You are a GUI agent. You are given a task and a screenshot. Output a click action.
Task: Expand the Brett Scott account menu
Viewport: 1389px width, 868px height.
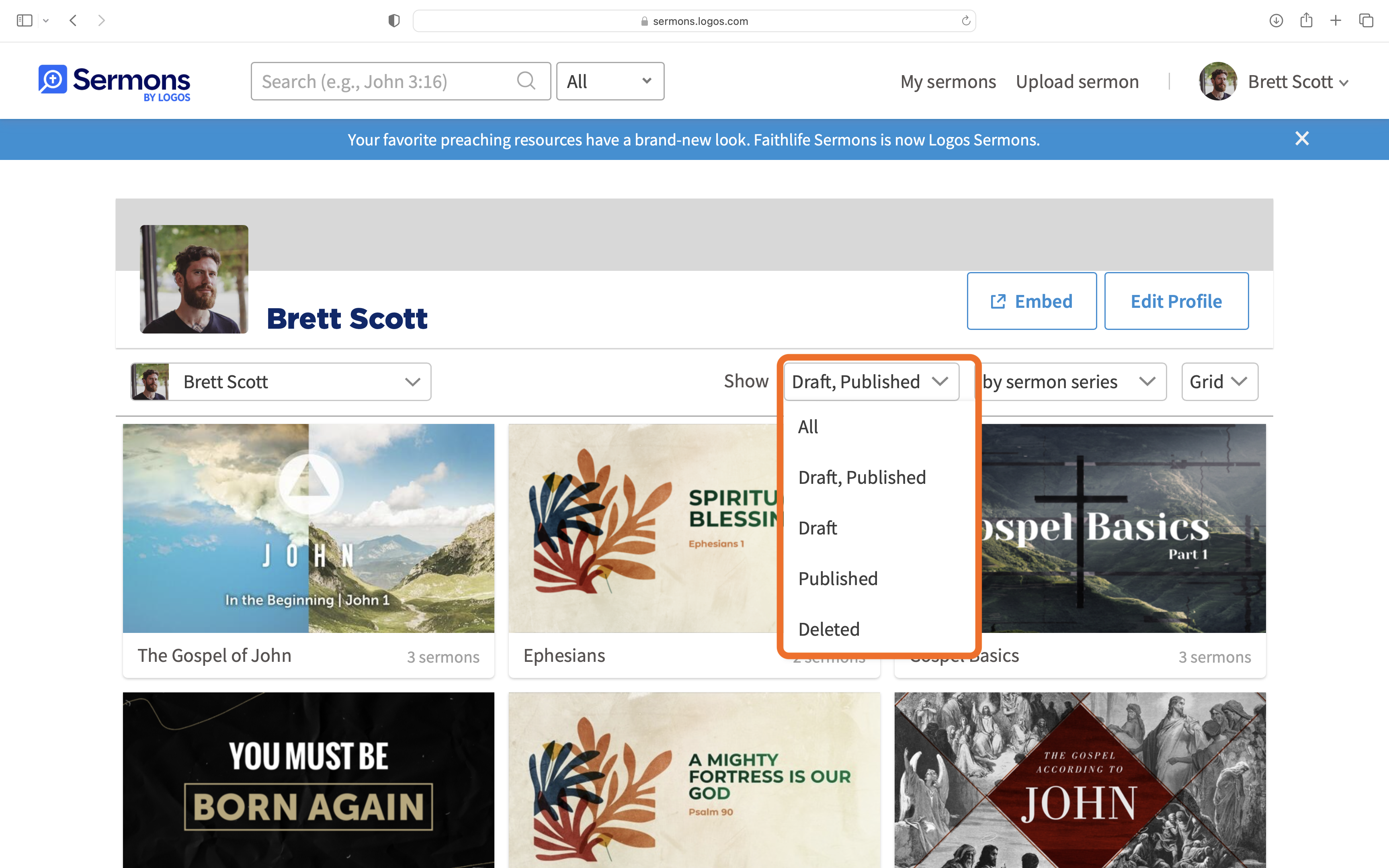1298,82
